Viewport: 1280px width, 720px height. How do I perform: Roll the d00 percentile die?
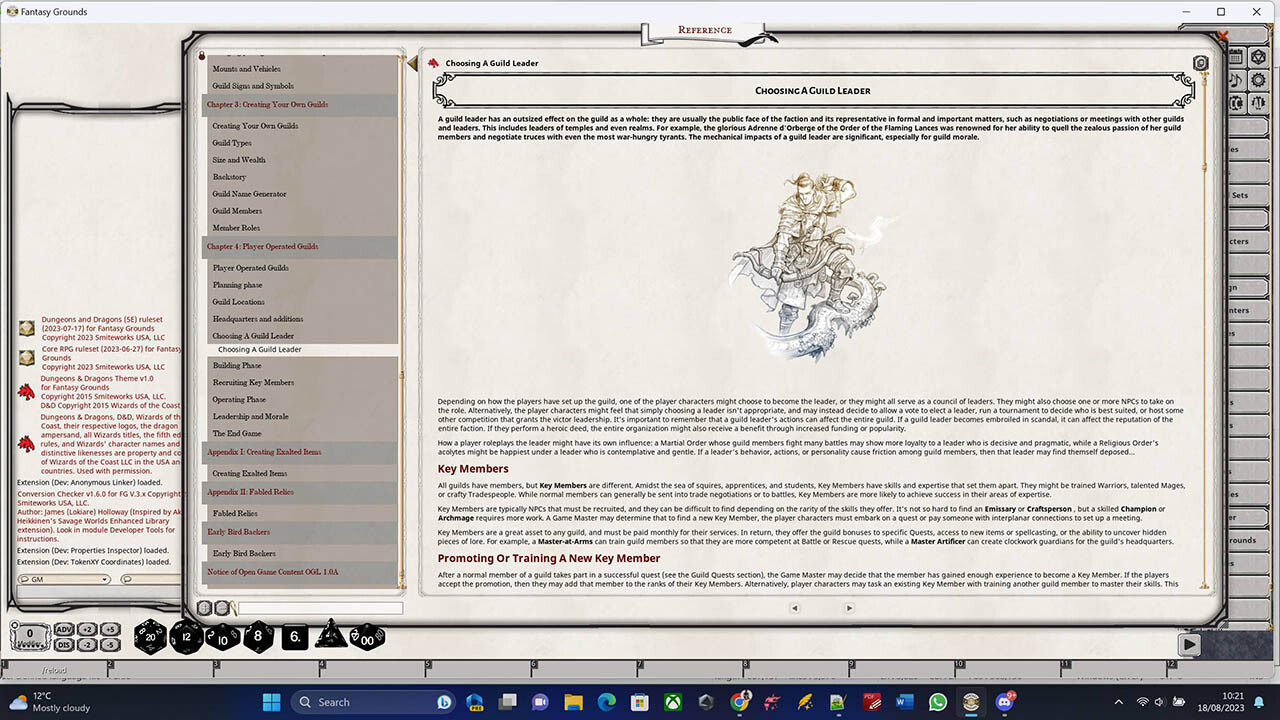tap(366, 637)
